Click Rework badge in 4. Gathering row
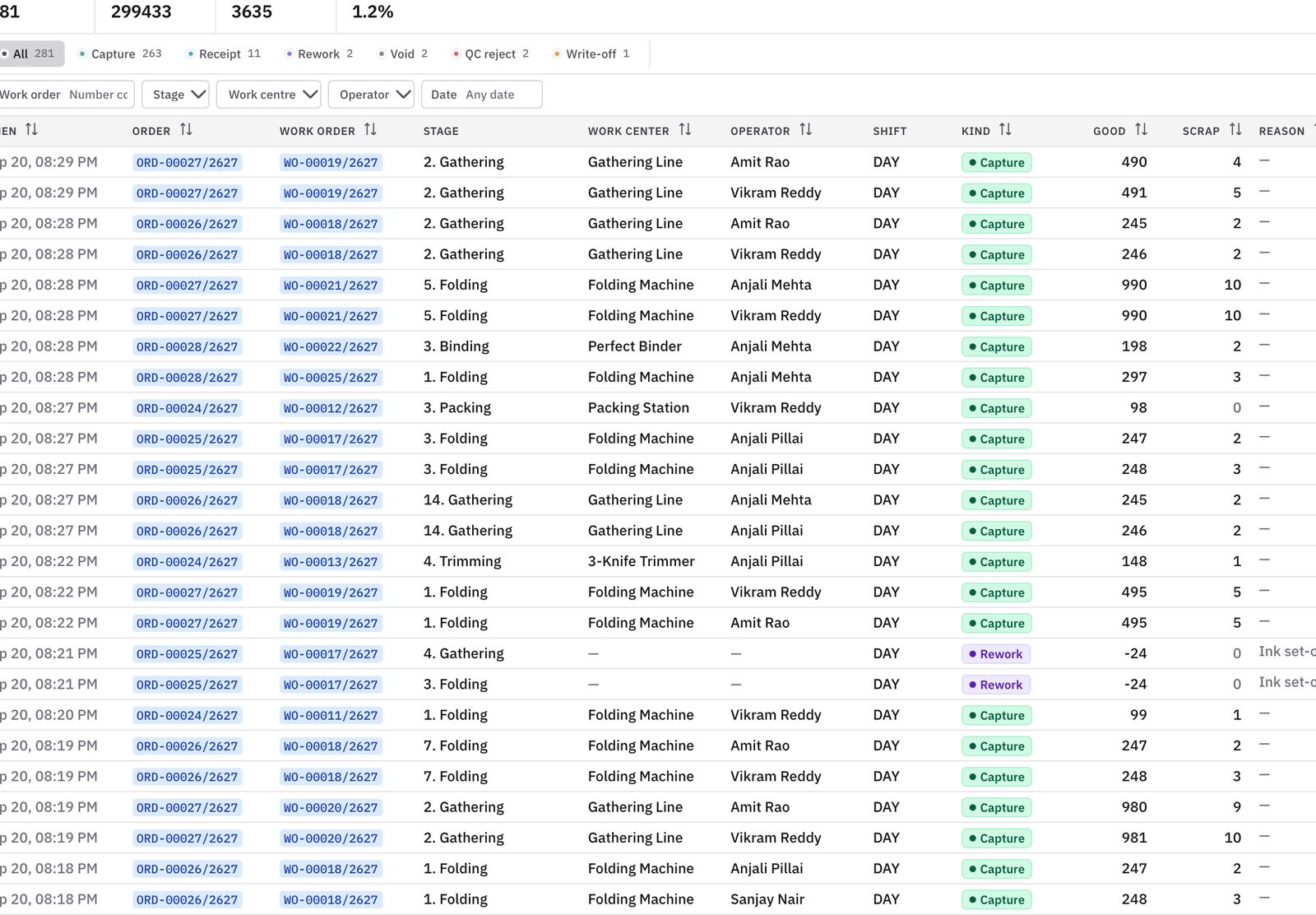1316x915 pixels. point(995,654)
